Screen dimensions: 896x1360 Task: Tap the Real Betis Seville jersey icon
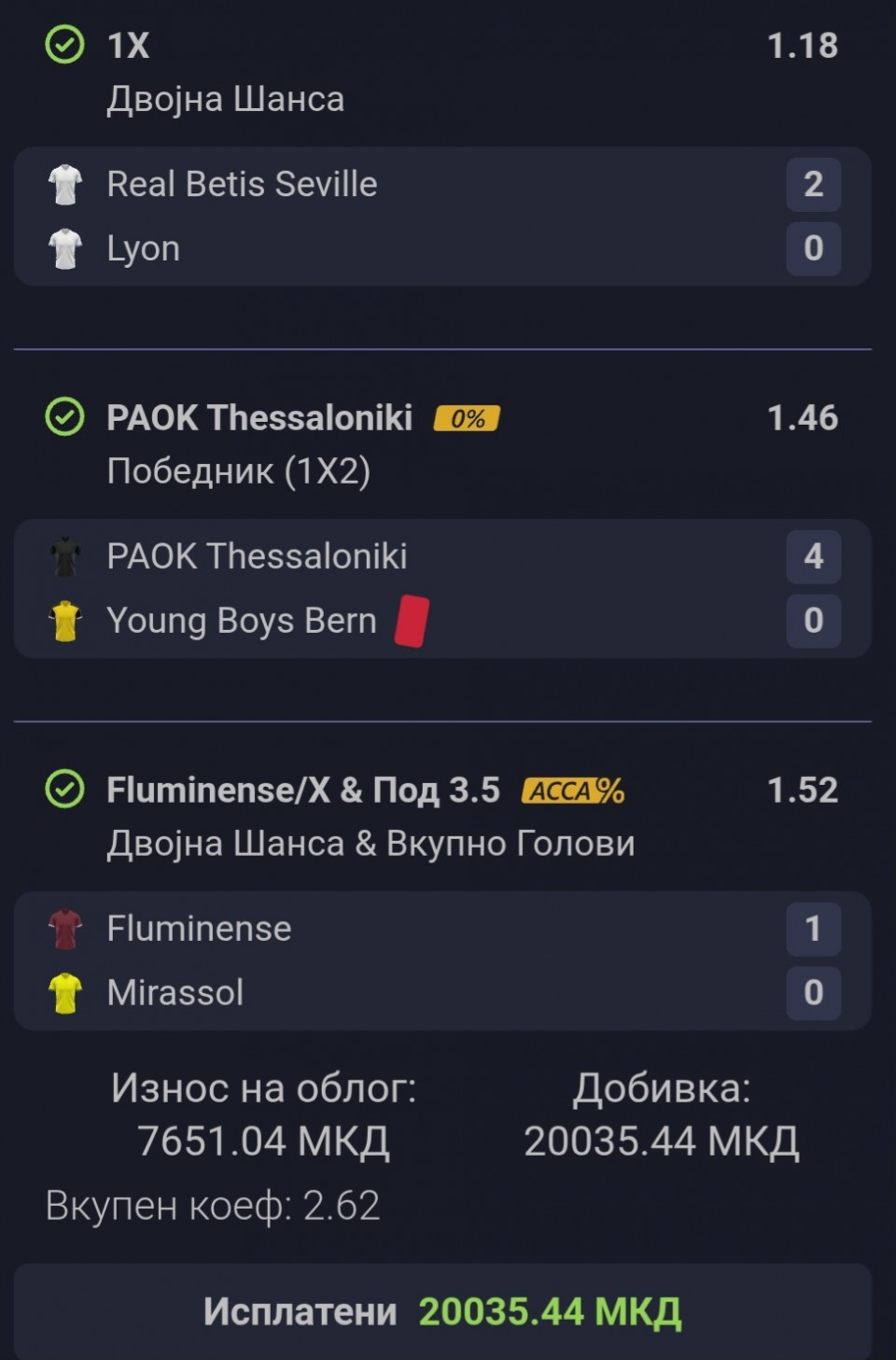point(65,184)
